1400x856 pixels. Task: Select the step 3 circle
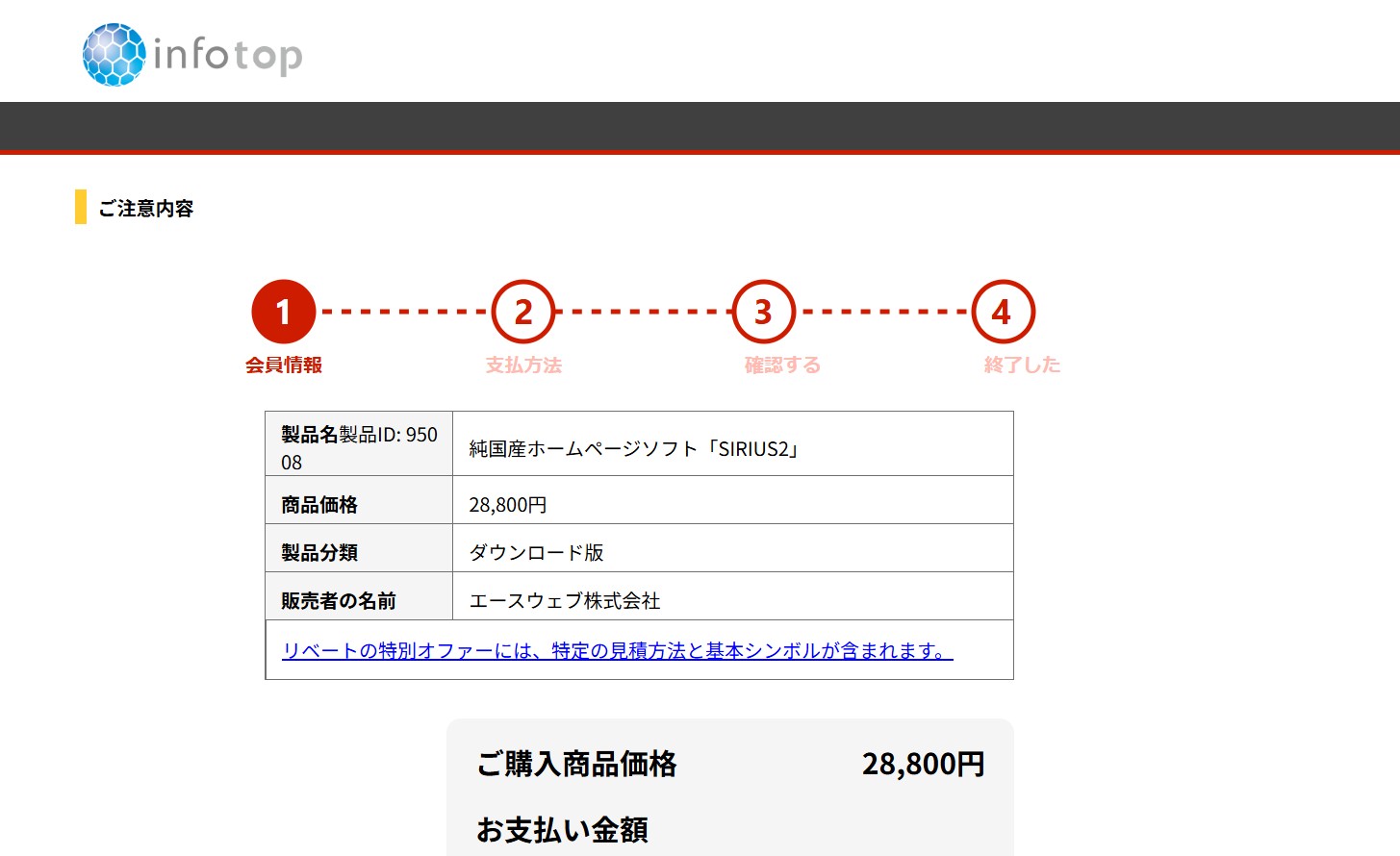[x=763, y=312]
